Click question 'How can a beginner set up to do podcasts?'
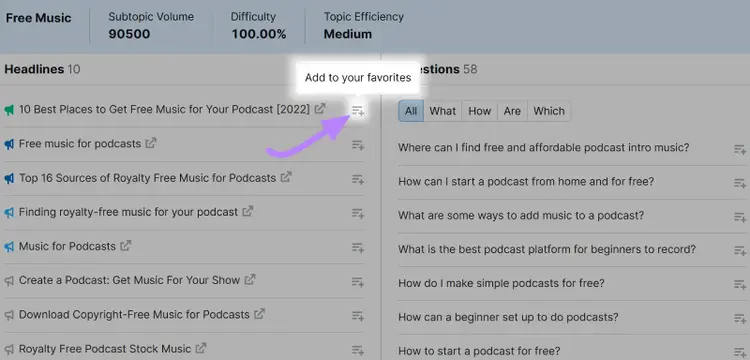The image size is (750, 360). click(x=508, y=317)
